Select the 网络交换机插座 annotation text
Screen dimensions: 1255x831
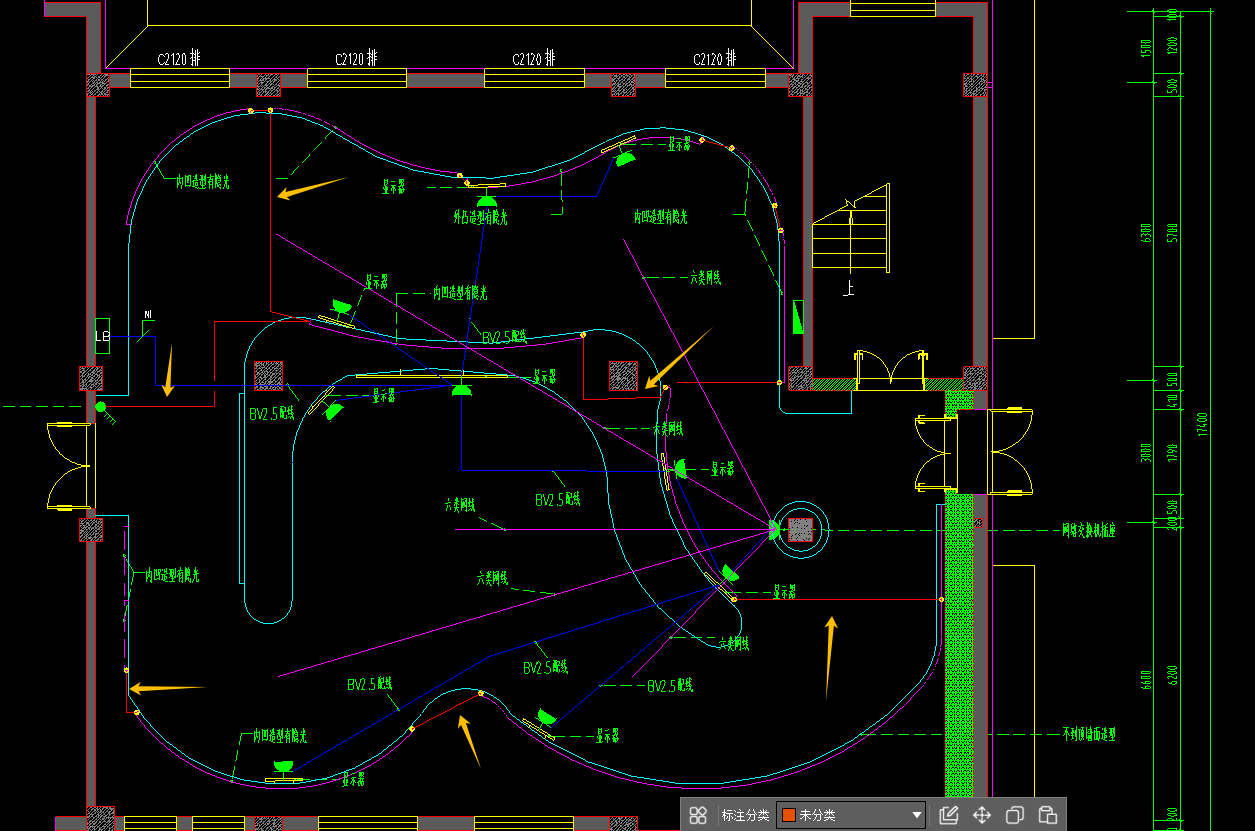pyautogui.click(x=1088, y=530)
